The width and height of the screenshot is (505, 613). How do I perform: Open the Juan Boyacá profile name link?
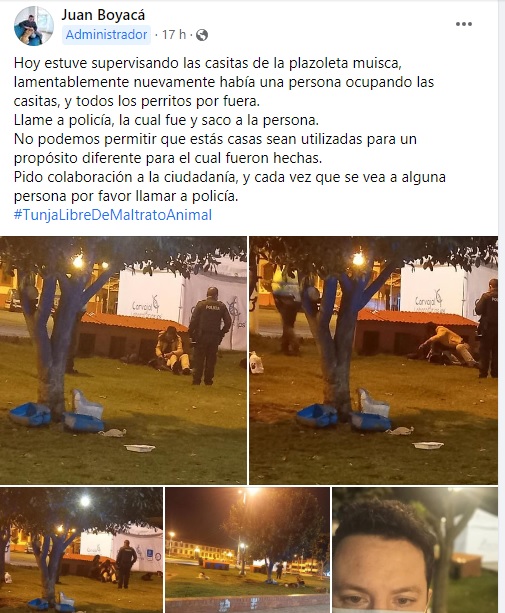click(103, 15)
